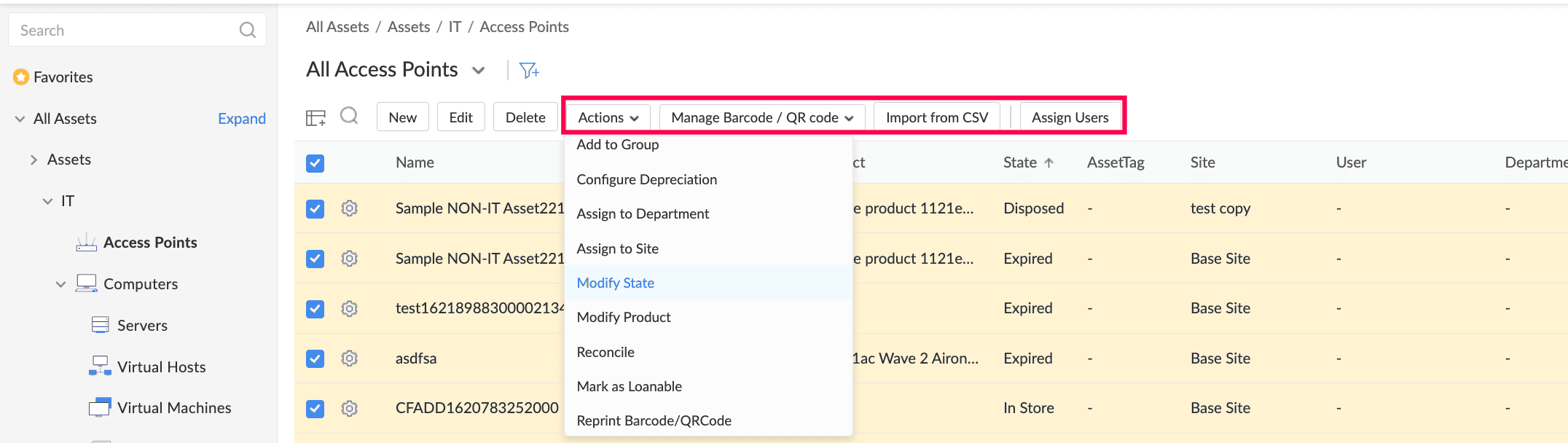1568x443 pixels.
Task: Open gear settings for asdfsa row
Action: pyautogui.click(x=350, y=358)
